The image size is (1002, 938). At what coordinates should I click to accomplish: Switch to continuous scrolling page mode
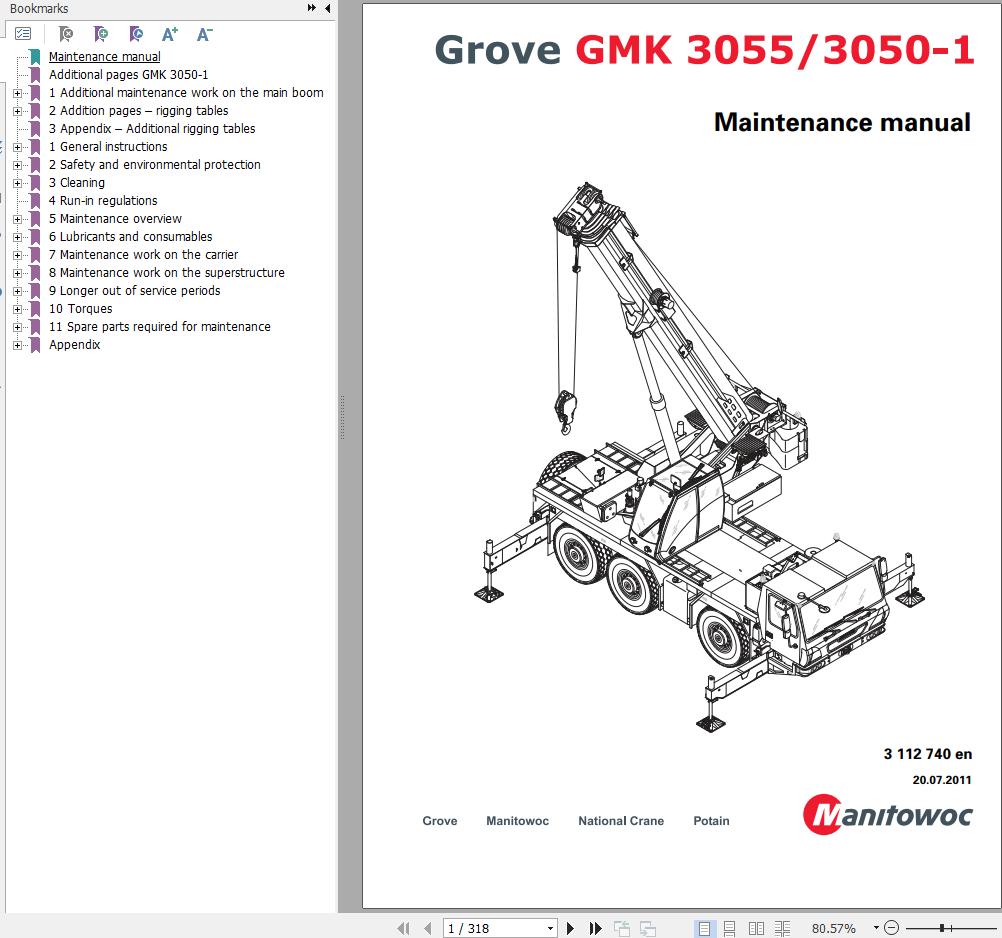click(x=730, y=928)
